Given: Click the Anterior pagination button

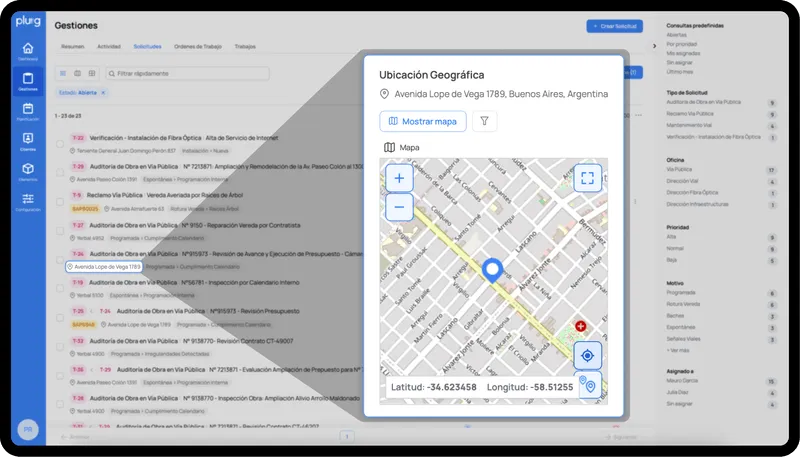Looking at the screenshot, I should (x=76, y=437).
